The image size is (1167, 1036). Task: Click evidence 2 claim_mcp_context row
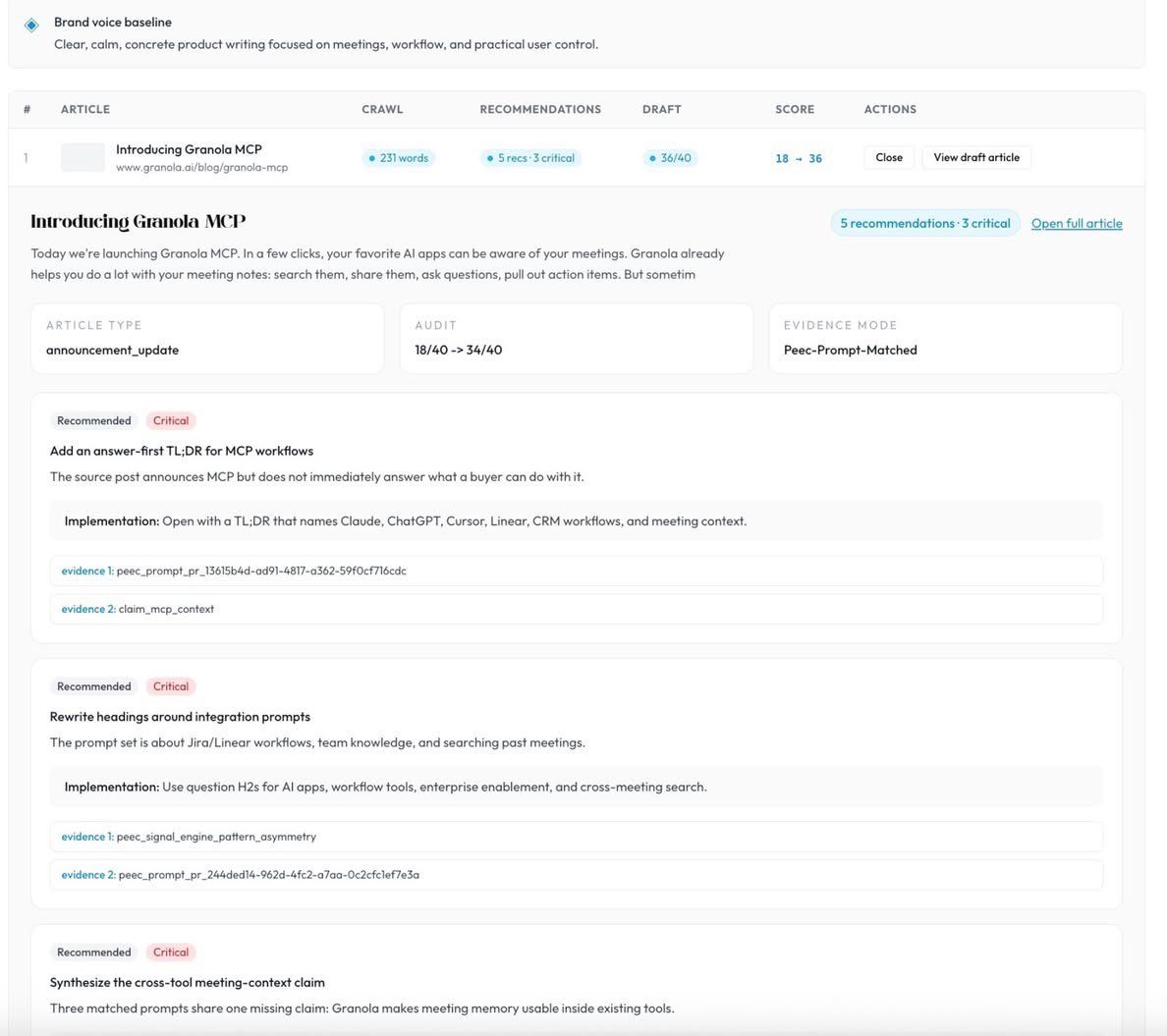[576, 609]
